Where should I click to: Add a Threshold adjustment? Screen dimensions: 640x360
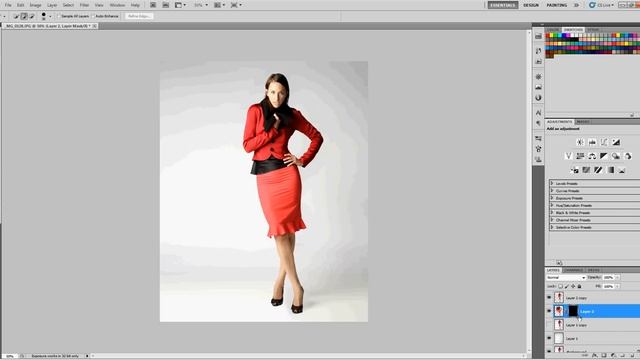[598, 170]
